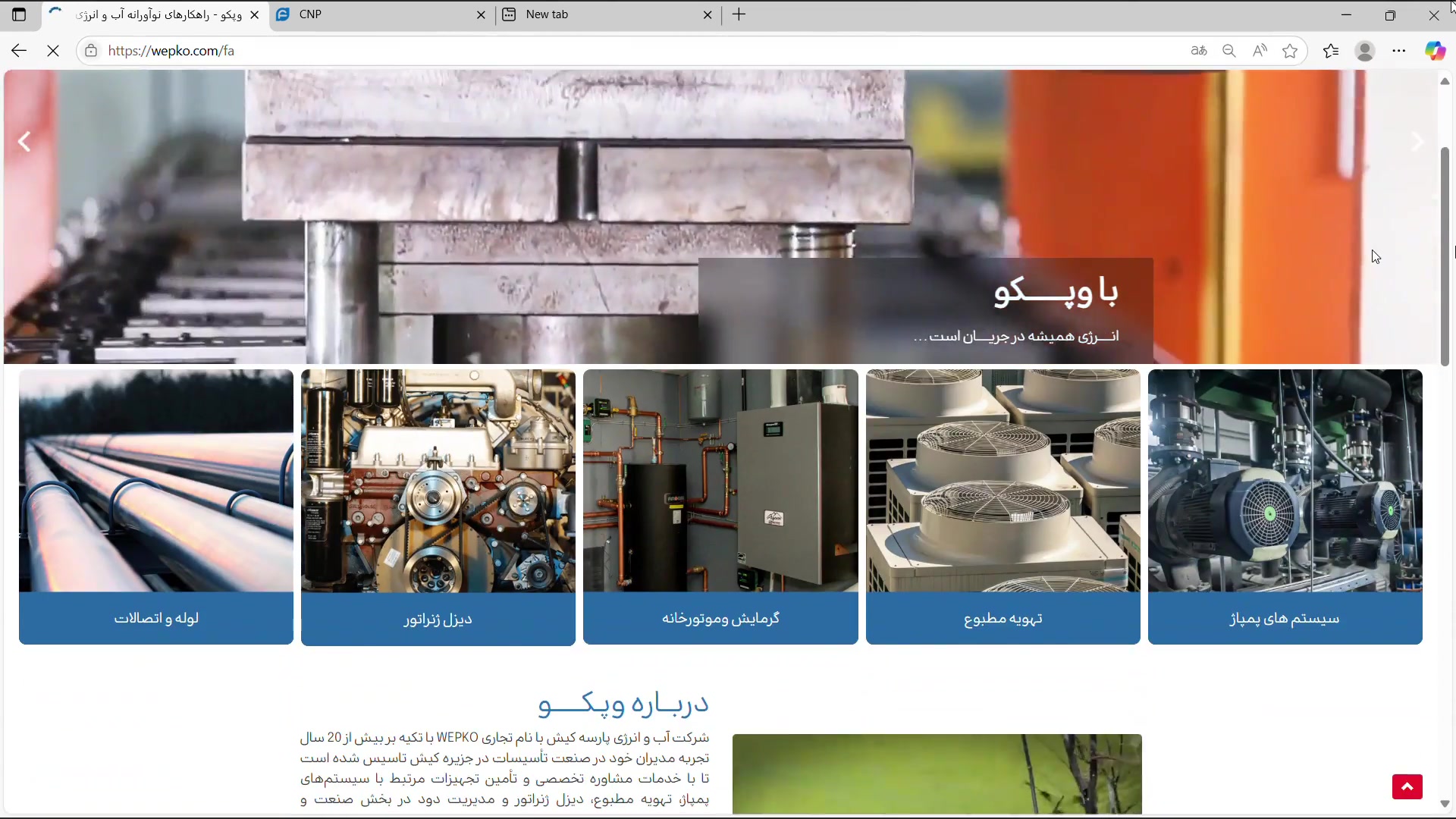Switch to the New tab tab

pos(608,14)
